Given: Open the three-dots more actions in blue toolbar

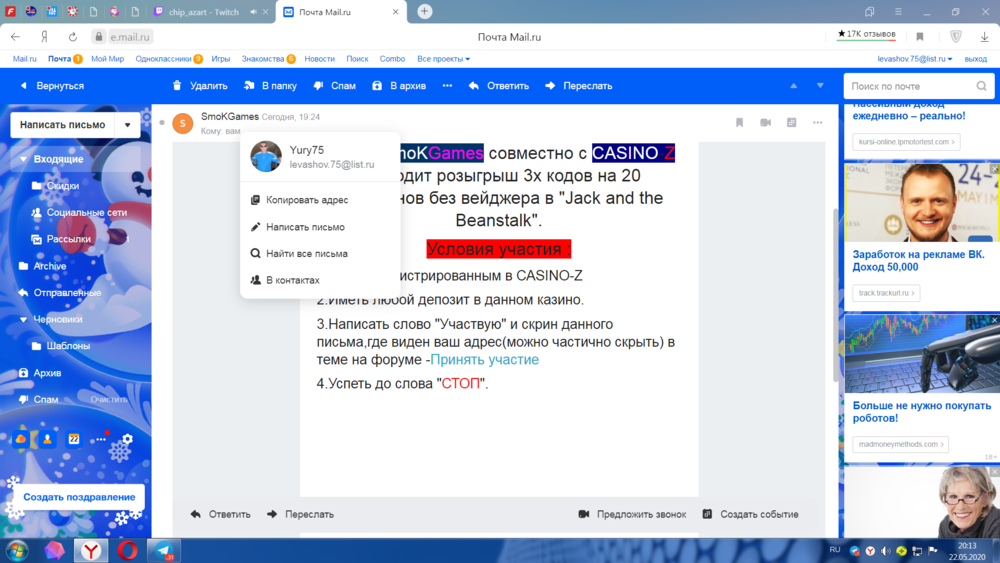Looking at the screenshot, I should tap(447, 85).
